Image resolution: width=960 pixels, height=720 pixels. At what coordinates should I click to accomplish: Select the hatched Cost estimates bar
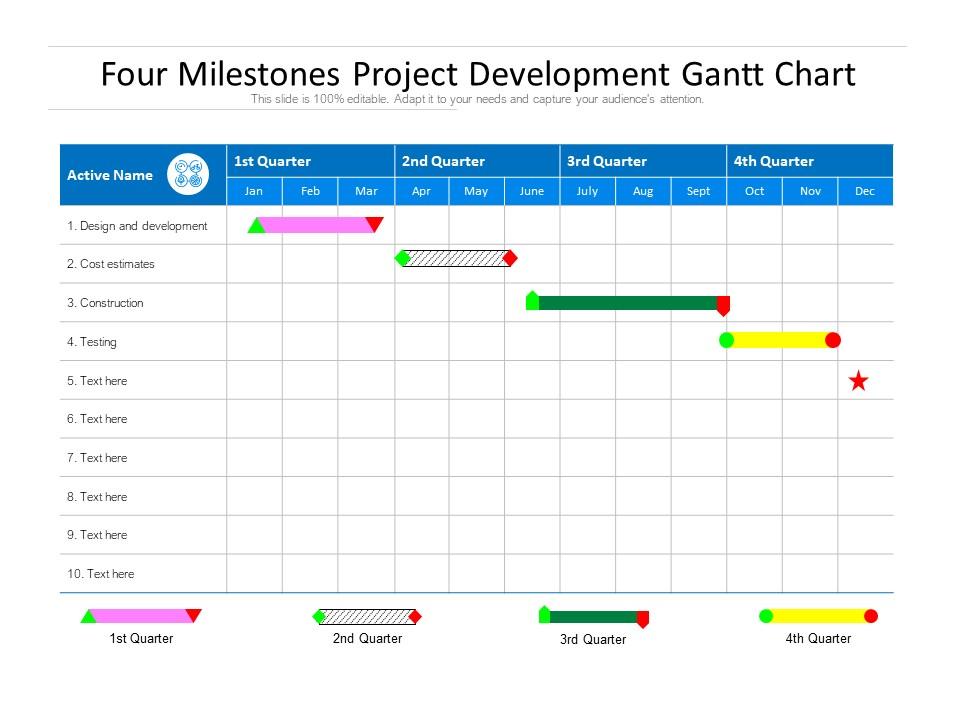click(x=455, y=258)
